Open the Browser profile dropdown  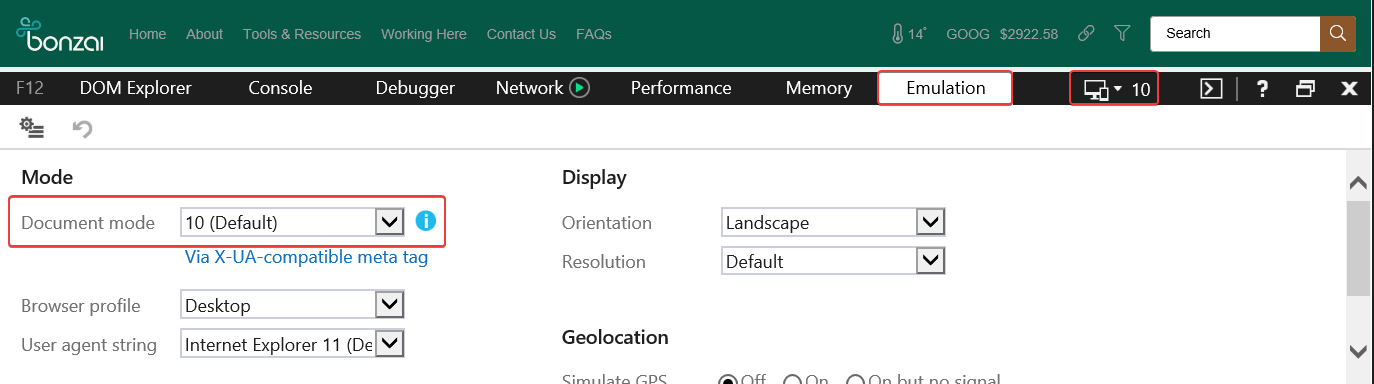292,305
